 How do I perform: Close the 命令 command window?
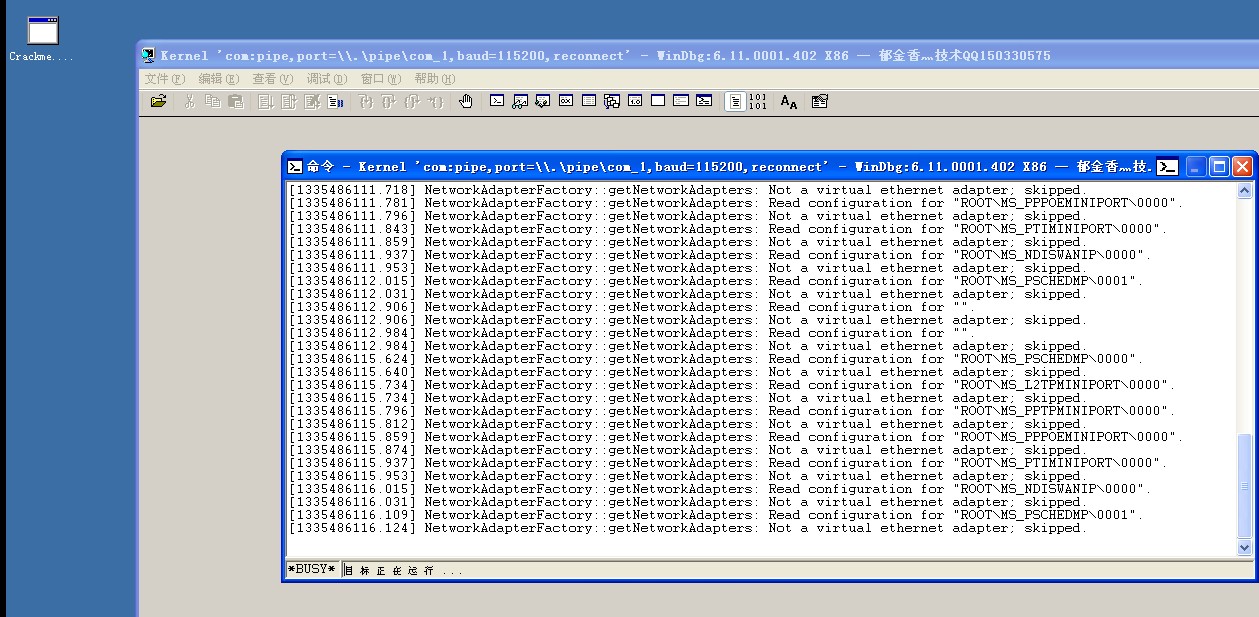tap(1242, 167)
